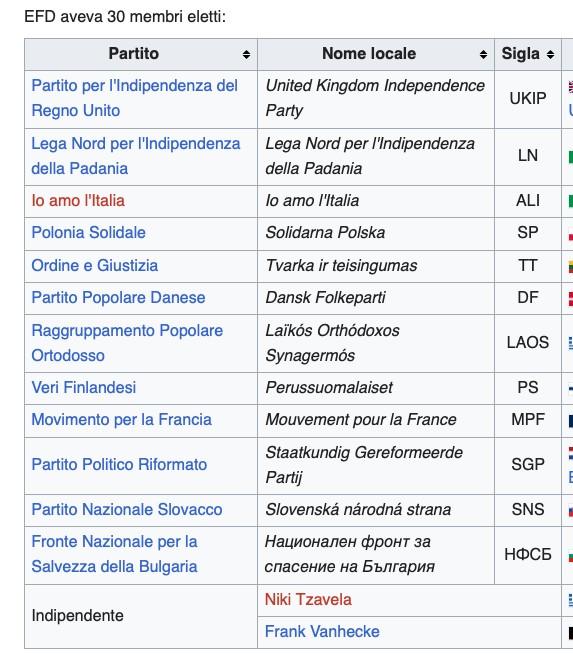This screenshot has height=654, width=573.
Task: Open Lega Nord per l'Indipendenza della Padania
Action: pyautogui.click(x=136, y=156)
